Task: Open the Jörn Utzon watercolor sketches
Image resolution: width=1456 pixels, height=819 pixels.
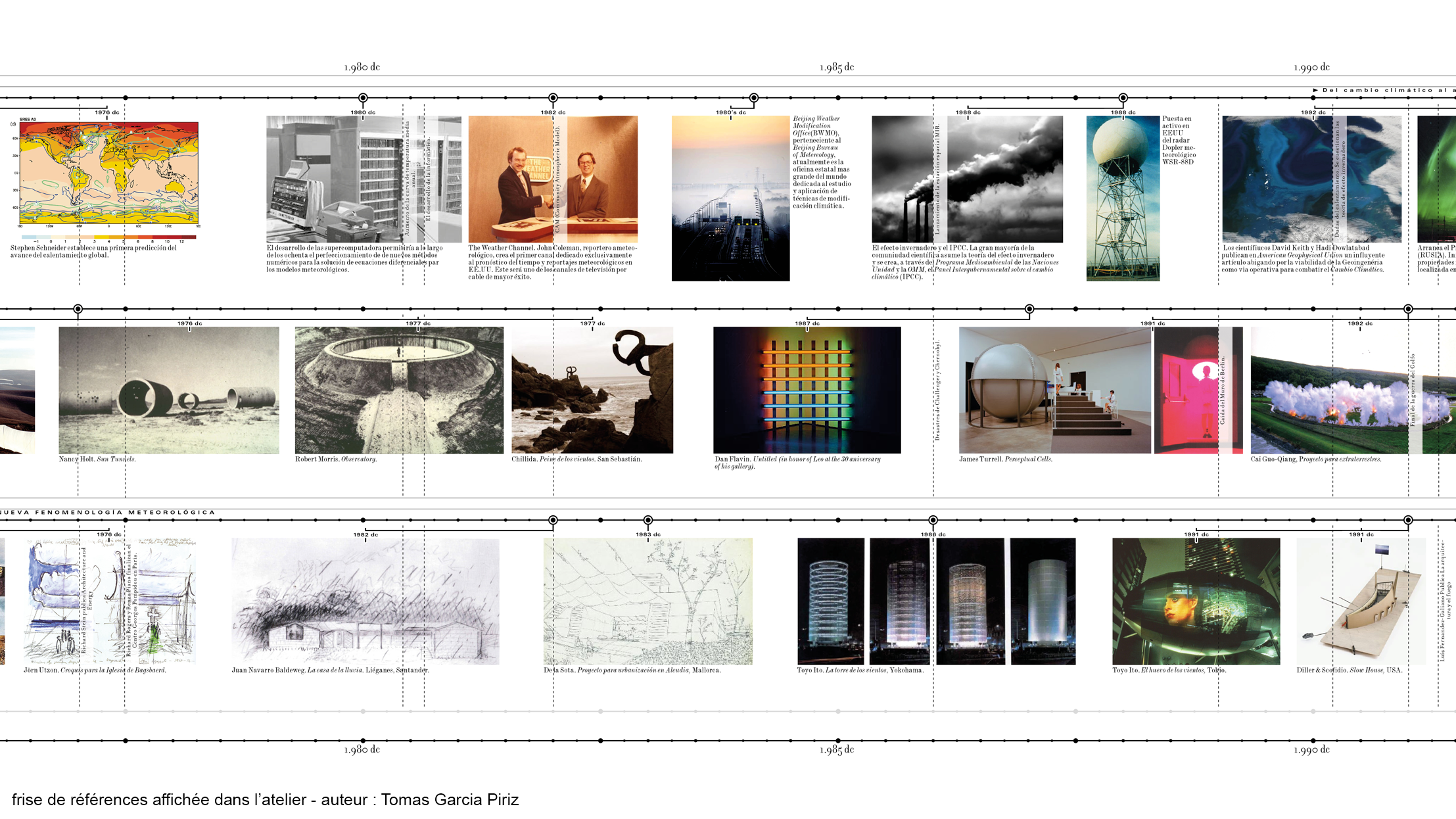Action: 110,601
